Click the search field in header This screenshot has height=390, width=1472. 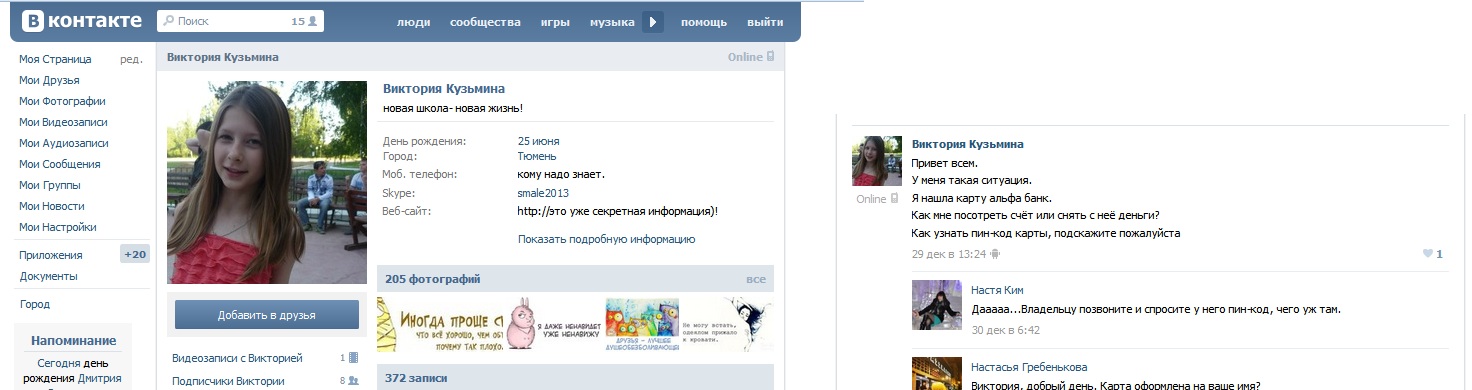[240, 21]
